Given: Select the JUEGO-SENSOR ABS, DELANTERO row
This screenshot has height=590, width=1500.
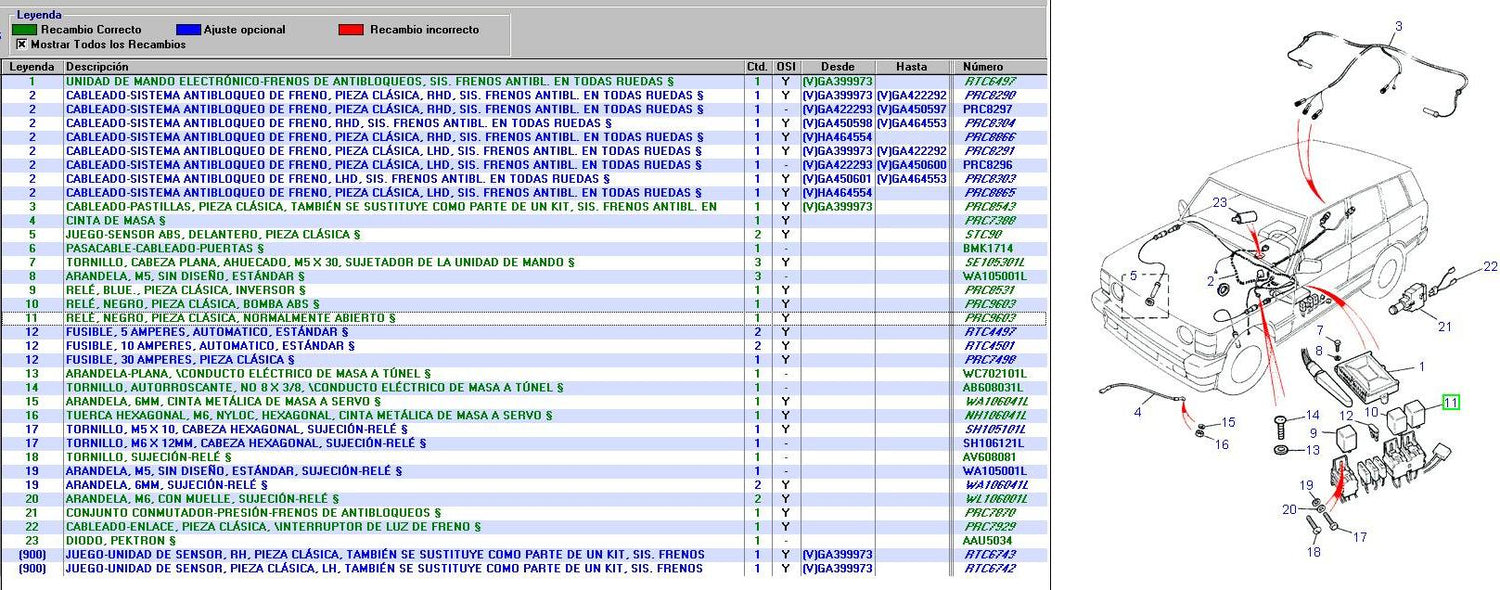Looking at the screenshot, I should pyautogui.click(x=523, y=234).
